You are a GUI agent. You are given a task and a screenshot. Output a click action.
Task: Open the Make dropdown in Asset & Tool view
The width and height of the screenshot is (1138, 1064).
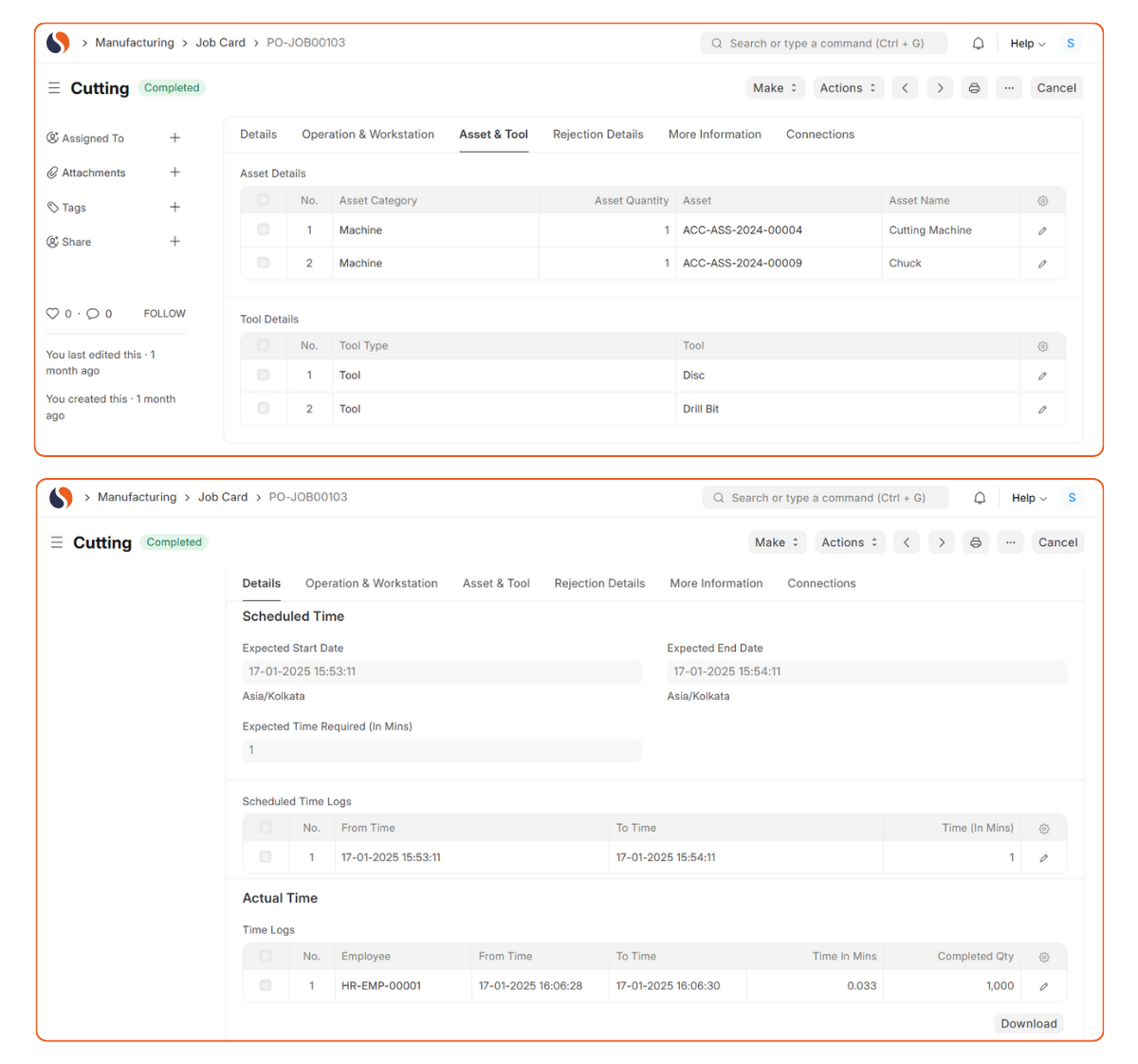click(775, 88)
